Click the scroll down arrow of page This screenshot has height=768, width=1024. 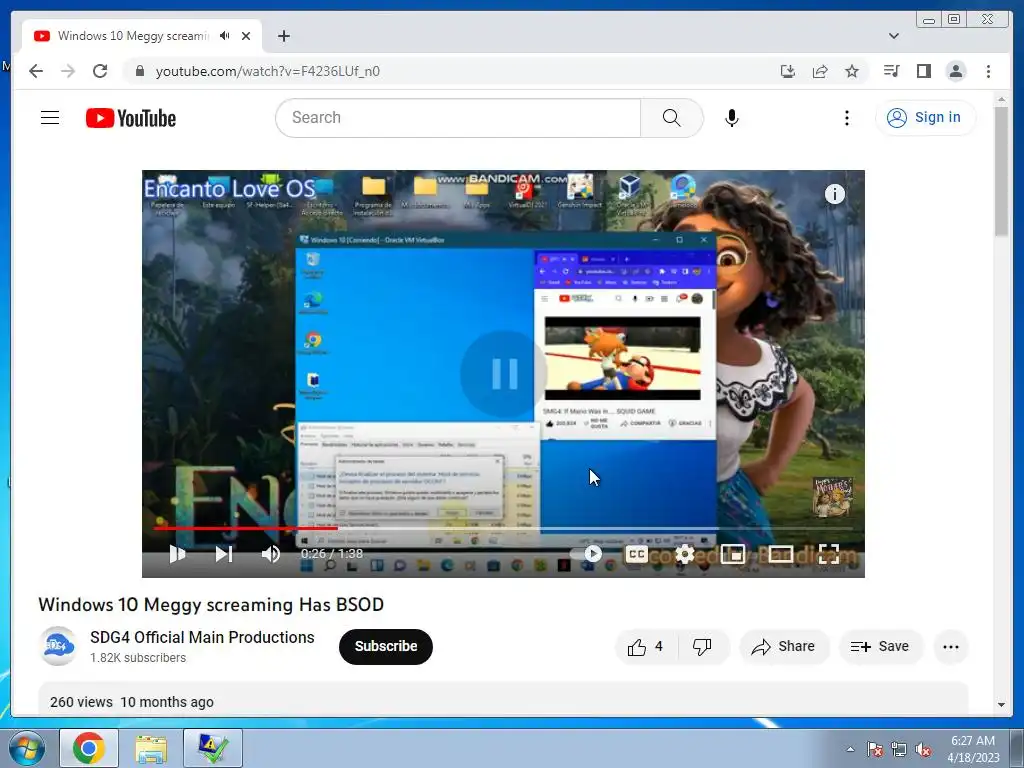[1001, 705]
